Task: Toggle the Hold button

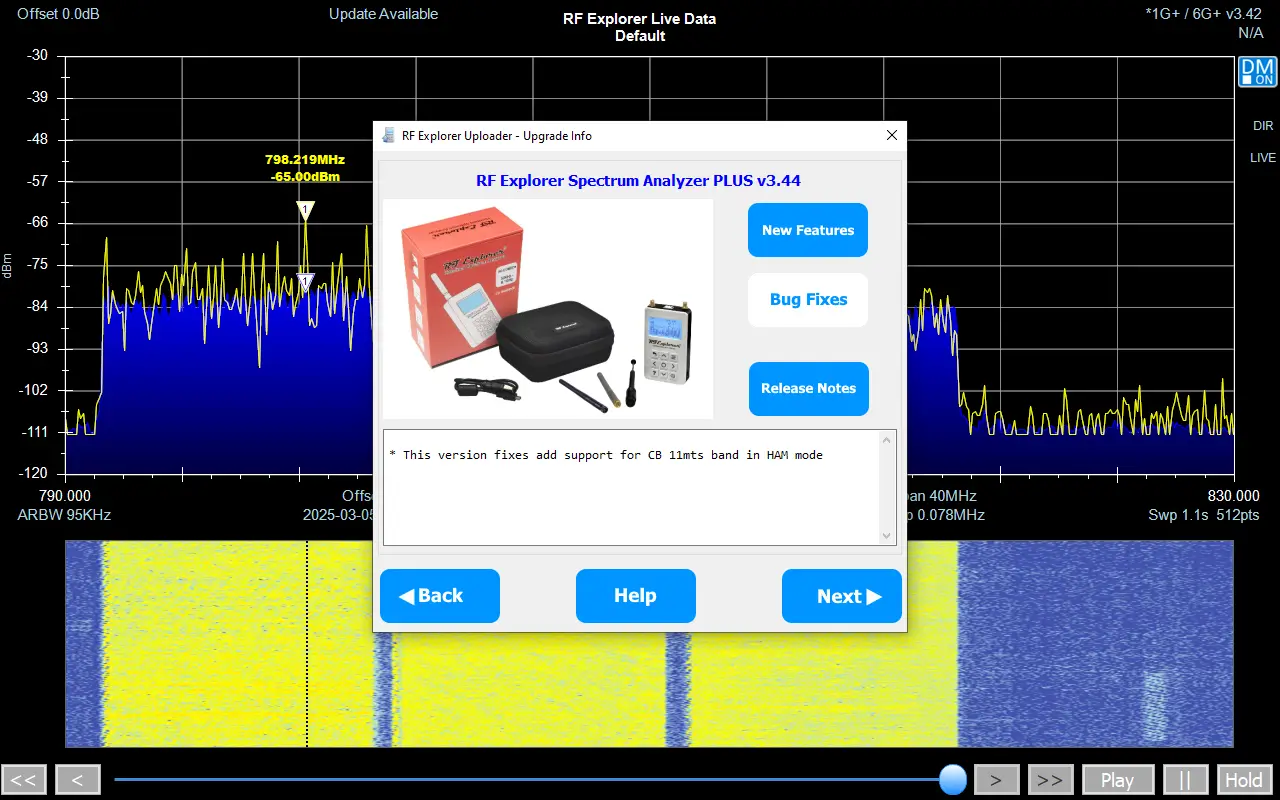Action: [x=1243, y=780]
